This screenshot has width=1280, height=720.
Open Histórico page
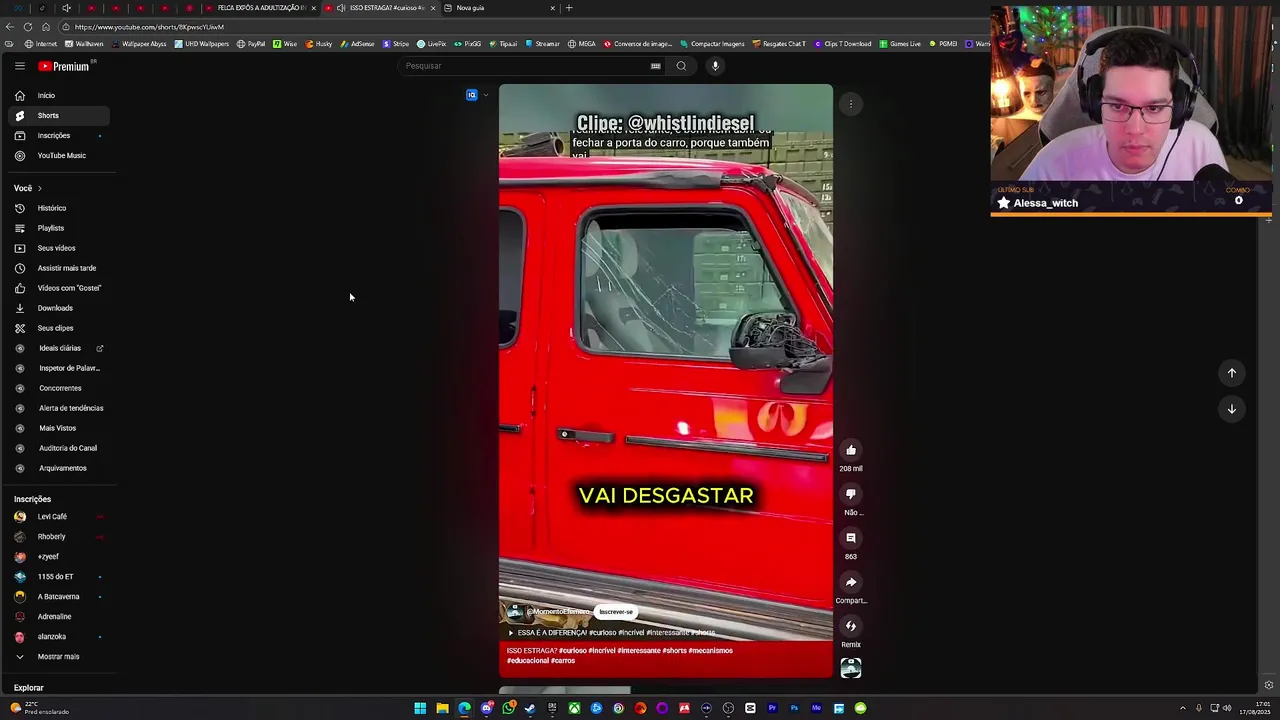click(57, 208)
